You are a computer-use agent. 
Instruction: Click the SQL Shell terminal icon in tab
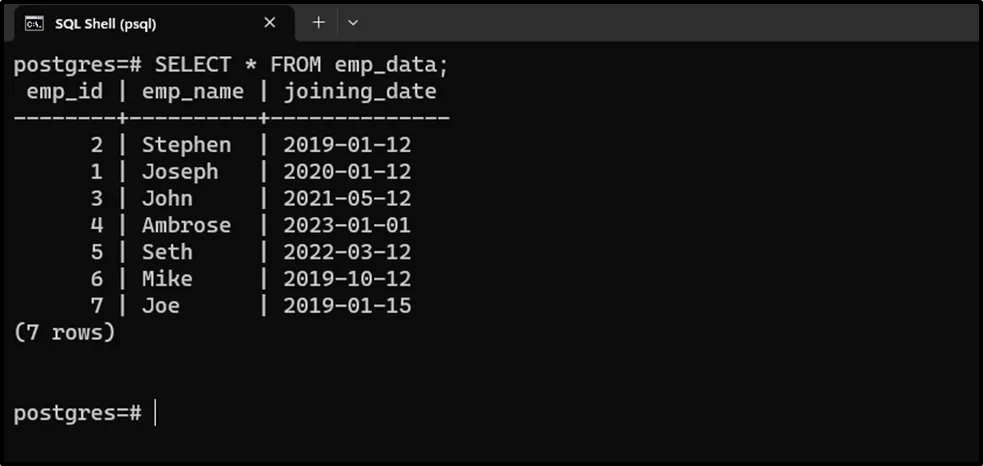34,23
